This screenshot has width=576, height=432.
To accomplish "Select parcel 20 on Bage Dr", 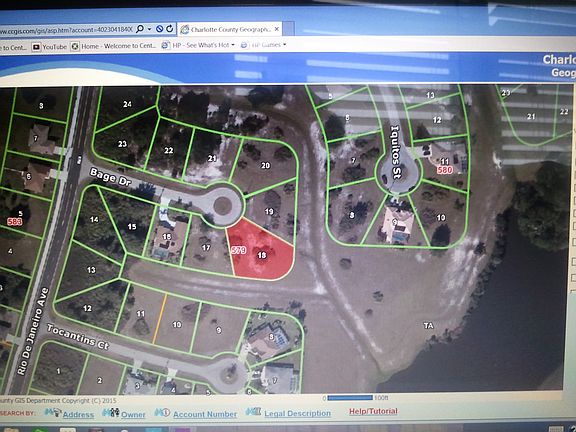I will click(266, 165).
